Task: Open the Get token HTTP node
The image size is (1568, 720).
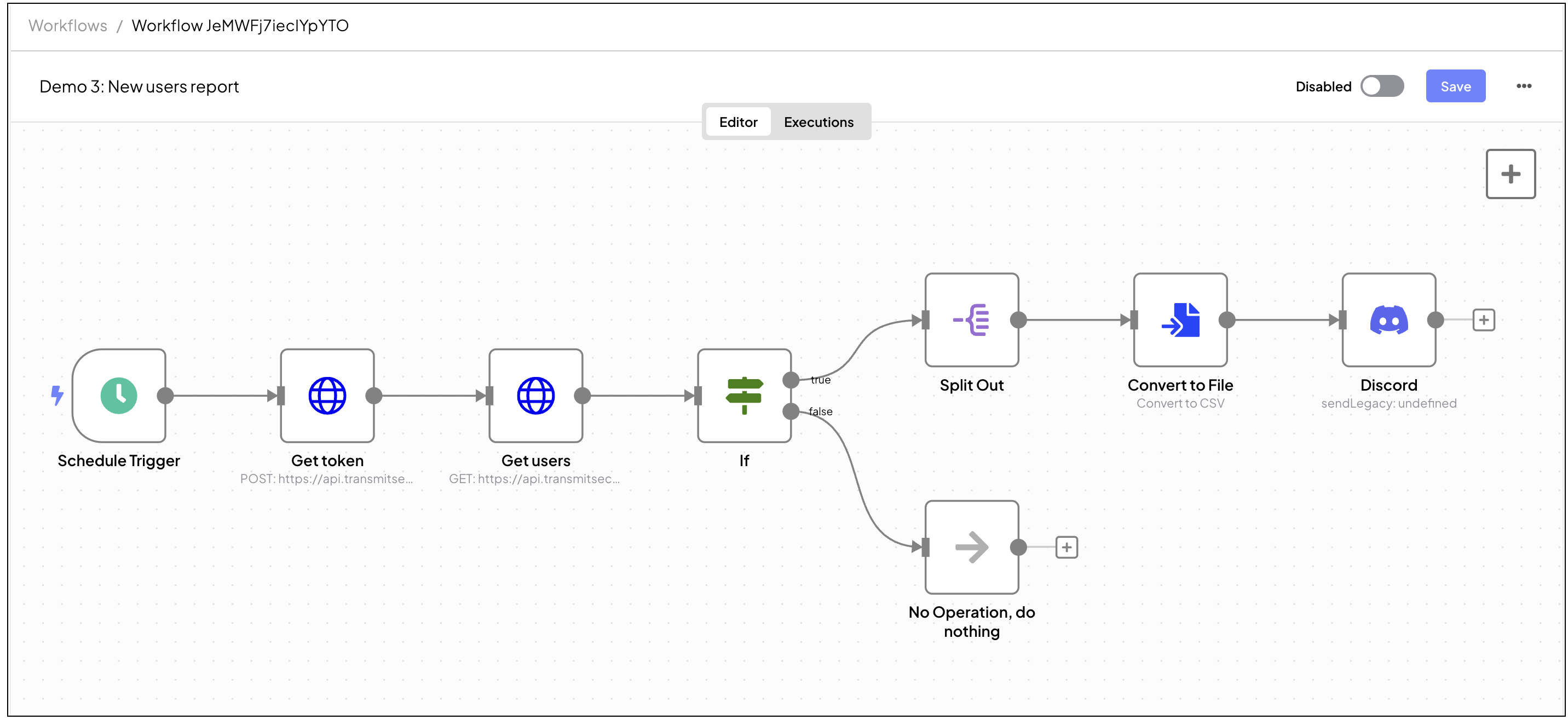Action: tap(327, 396)
